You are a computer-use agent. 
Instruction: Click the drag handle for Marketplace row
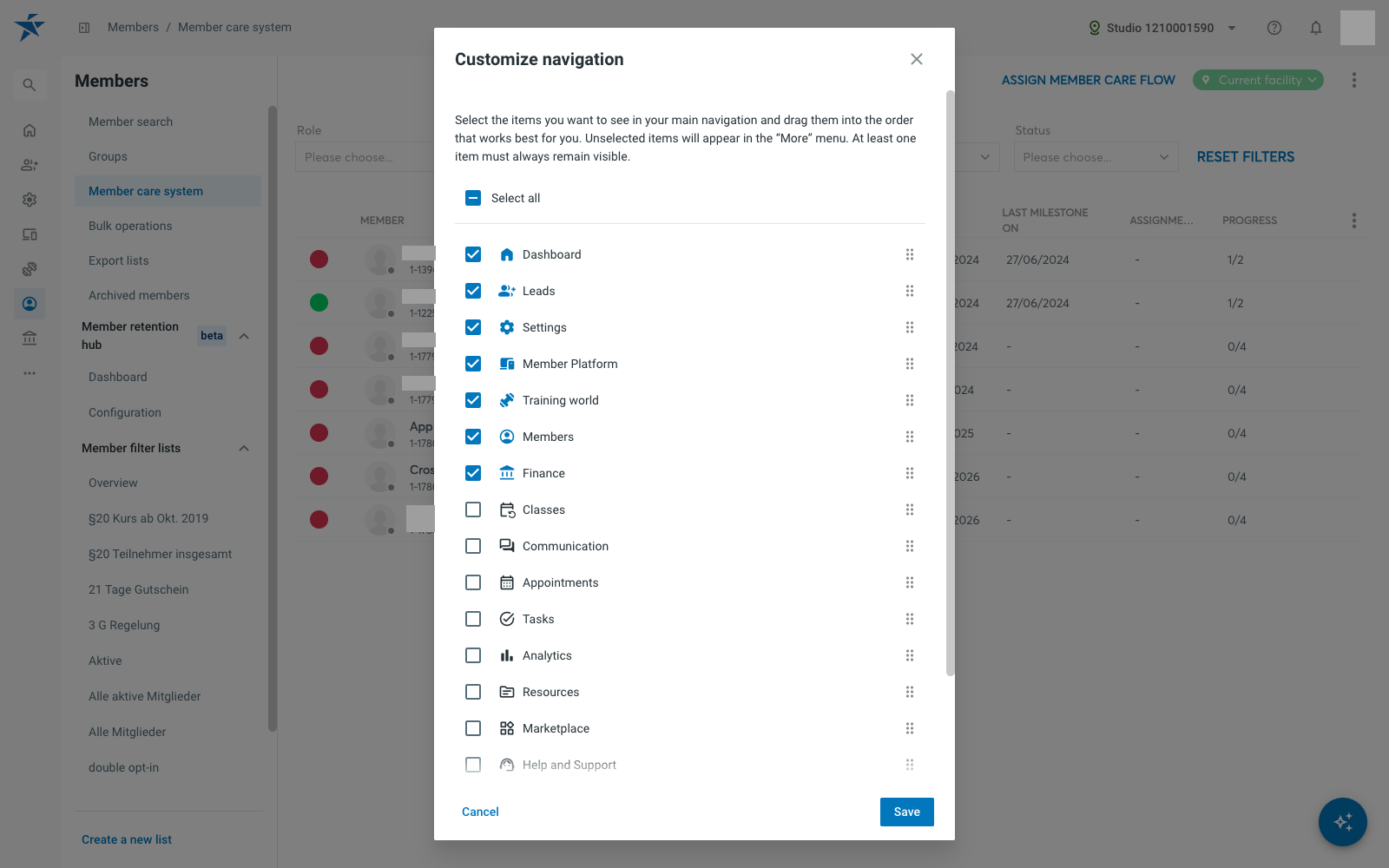point(910,728)
